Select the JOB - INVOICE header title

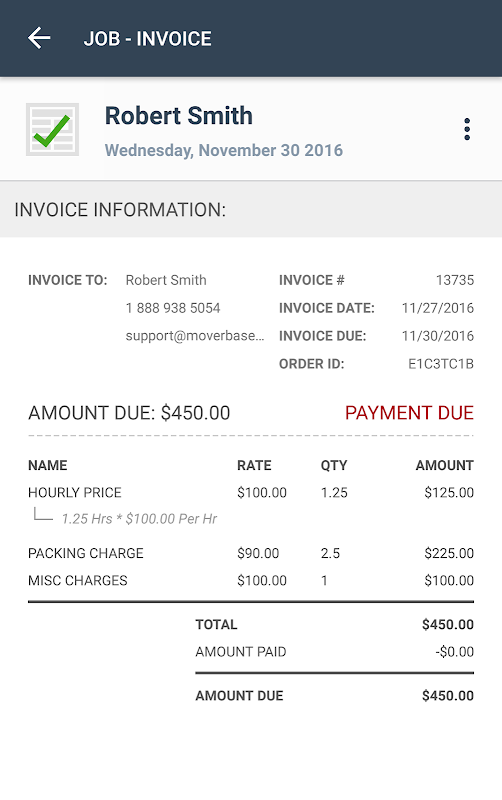tap(147, 39)
